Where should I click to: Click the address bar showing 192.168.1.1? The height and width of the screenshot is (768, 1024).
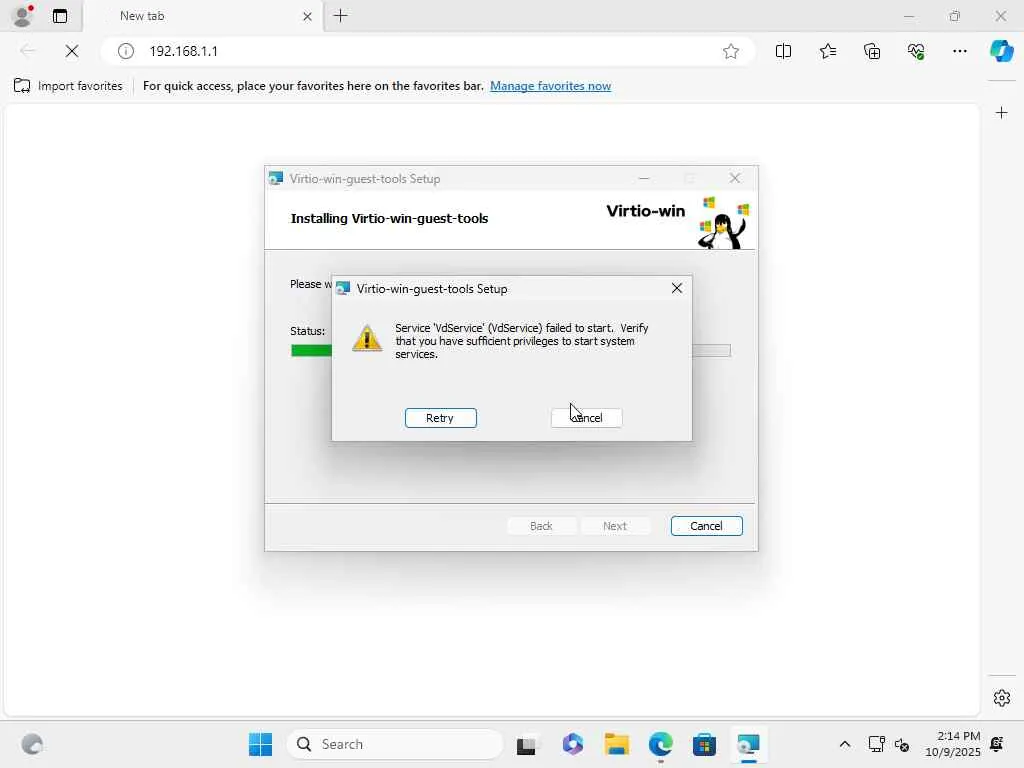pyautogui.click(x=428, y=51)
